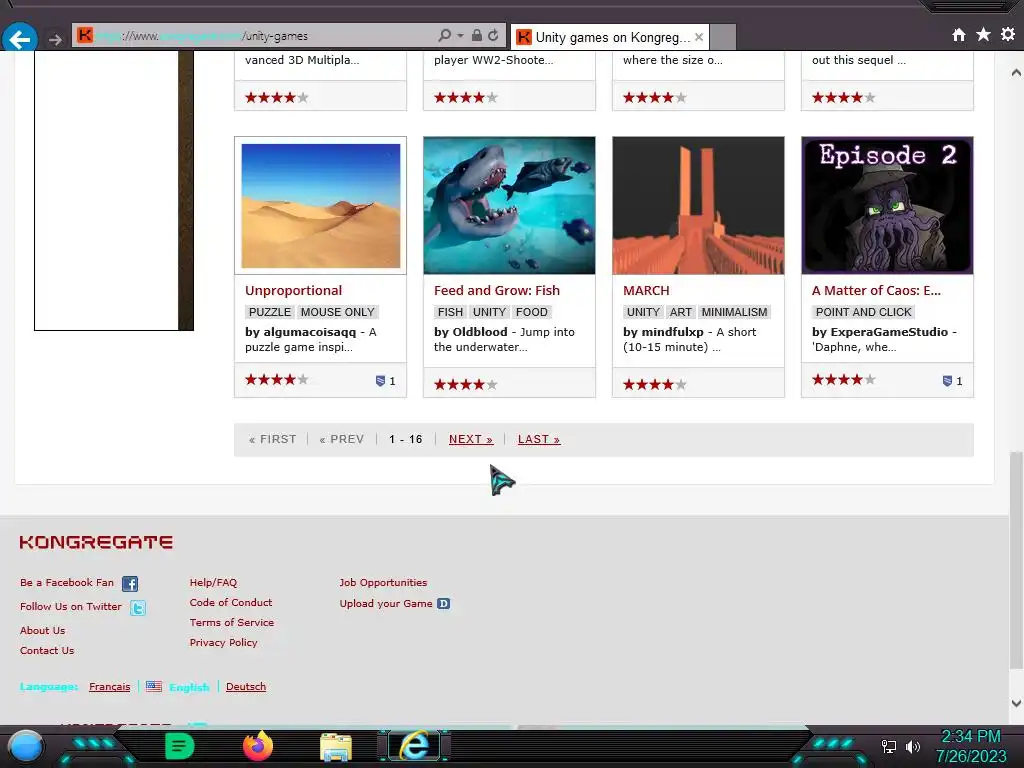This screenshot has width=1024, height=768.
Task: Open the Be a Facebook Fan link
Action: (67, 583)
